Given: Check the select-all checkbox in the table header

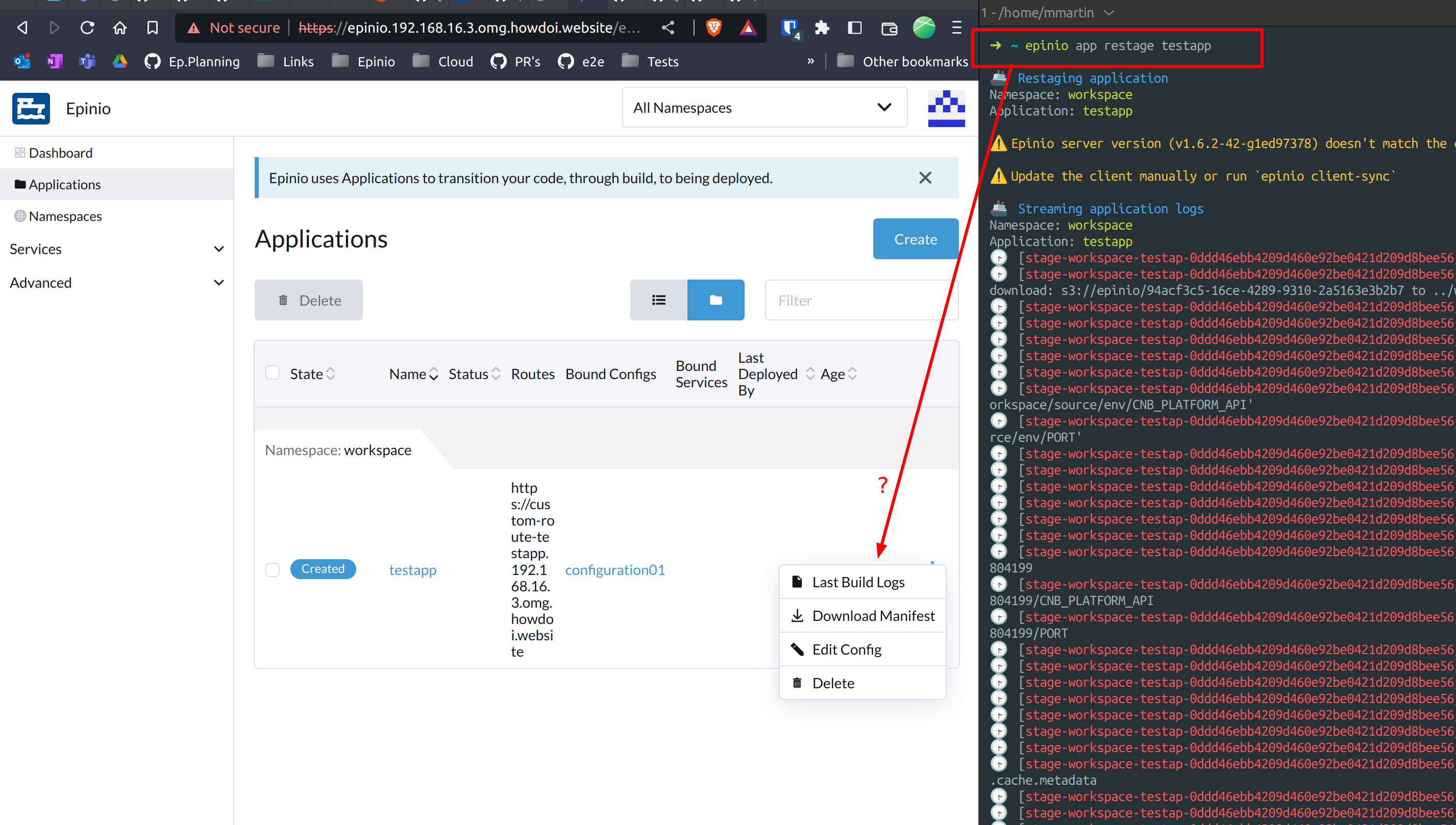Looking at the screenshot, I should point(273,373).
